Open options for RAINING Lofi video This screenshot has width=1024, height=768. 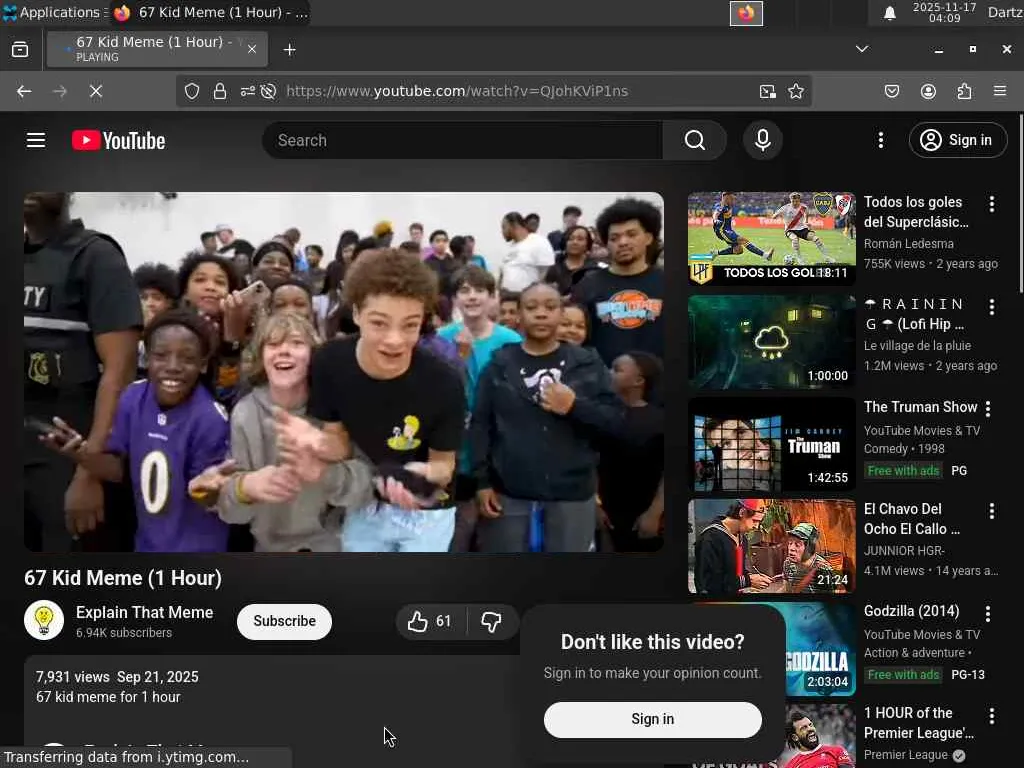click(x=991, y=307)
